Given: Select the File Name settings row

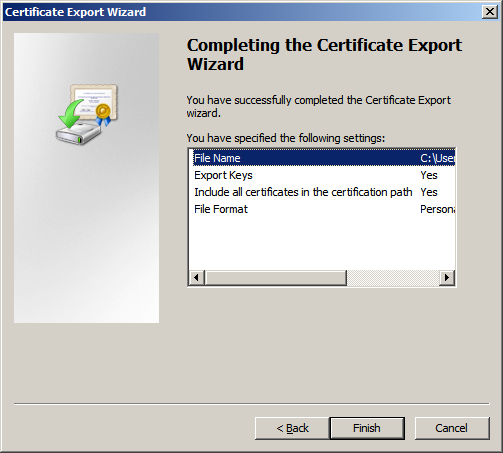Looking at the screenshot, I should [324, 158].
